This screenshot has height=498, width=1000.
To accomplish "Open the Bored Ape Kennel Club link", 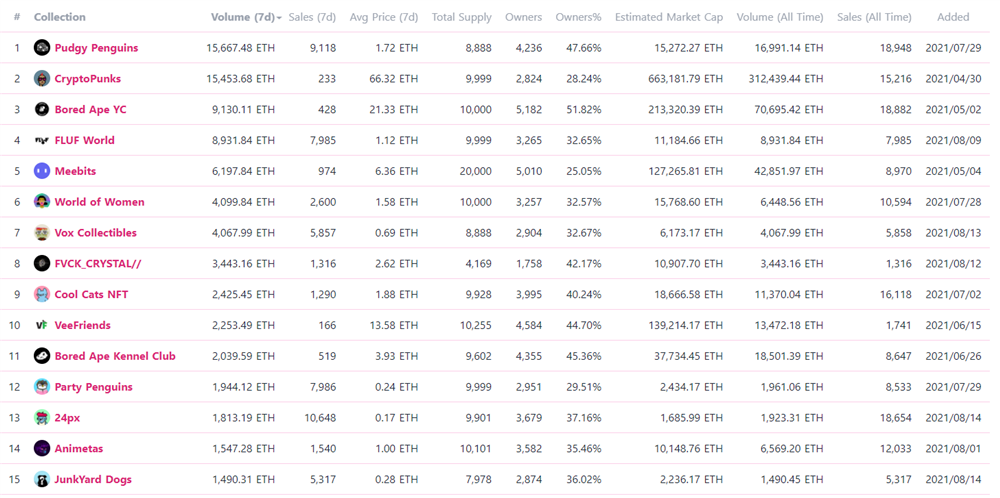I will coord(115,356).
